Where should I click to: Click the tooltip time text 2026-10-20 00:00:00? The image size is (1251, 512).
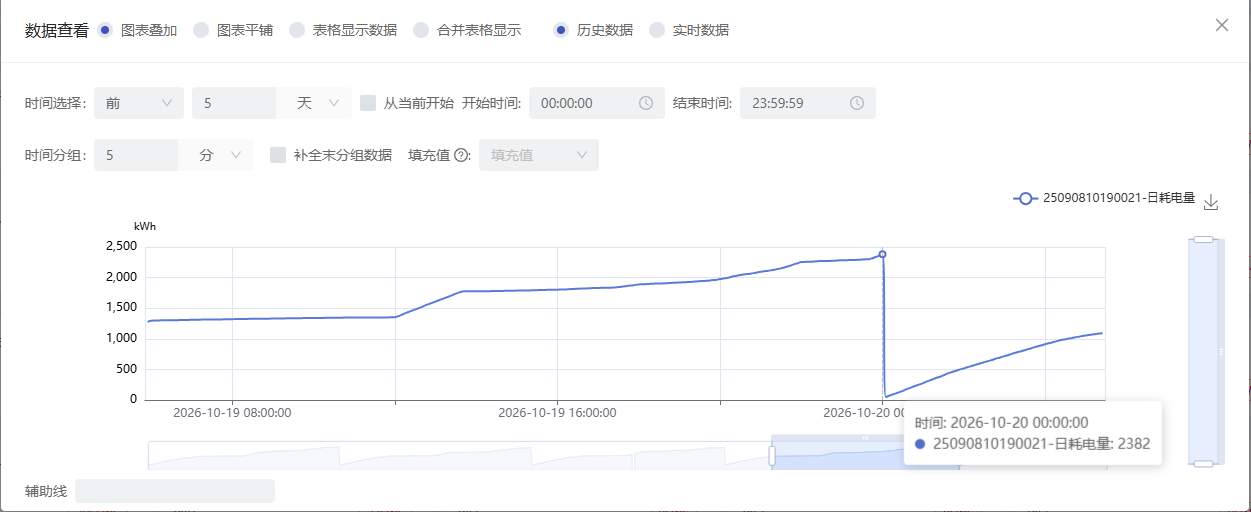pyautogui.click(x=1019, y=423)
